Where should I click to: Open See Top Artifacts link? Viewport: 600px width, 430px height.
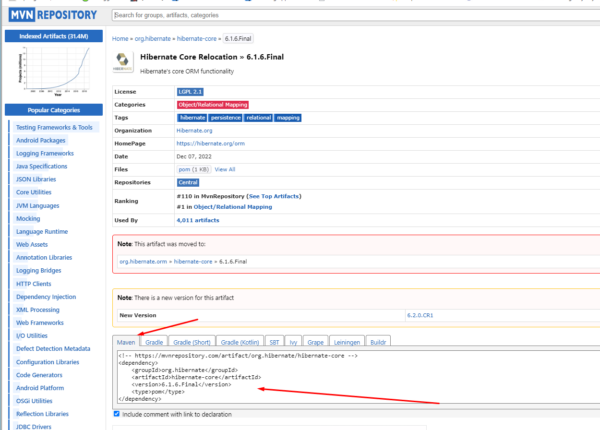coord(274,196)
